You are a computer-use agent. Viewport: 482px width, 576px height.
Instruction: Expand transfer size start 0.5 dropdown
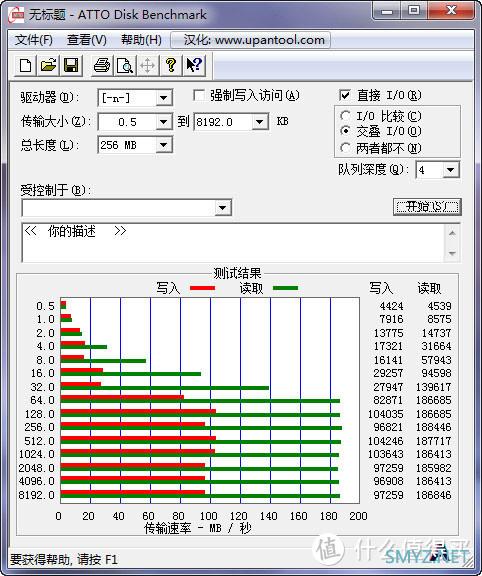(x=163, y=122)
